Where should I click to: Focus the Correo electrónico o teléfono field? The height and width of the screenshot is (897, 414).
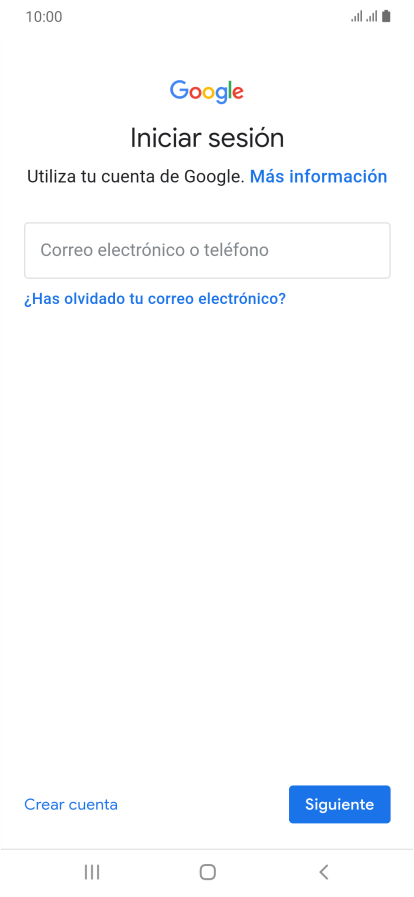tap(207, 251)
